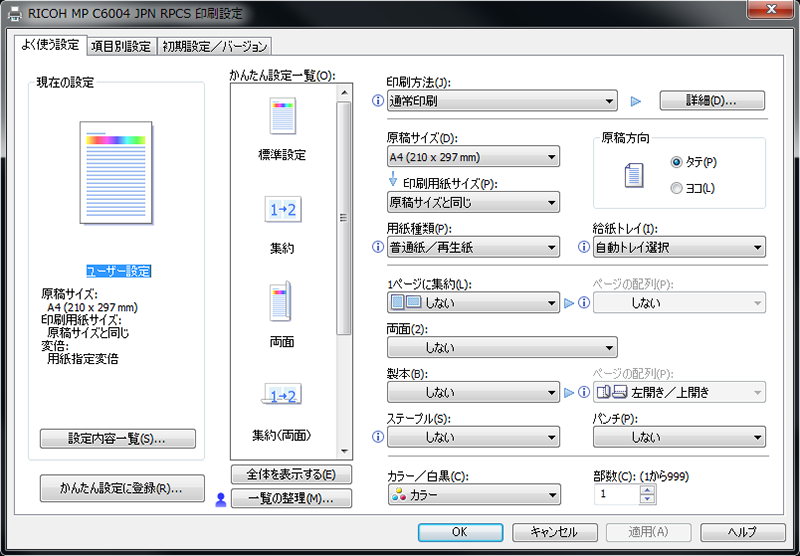Screen dimensions: 800x556
Task: Select the 標準設定 preset icon
Action: 282,117
